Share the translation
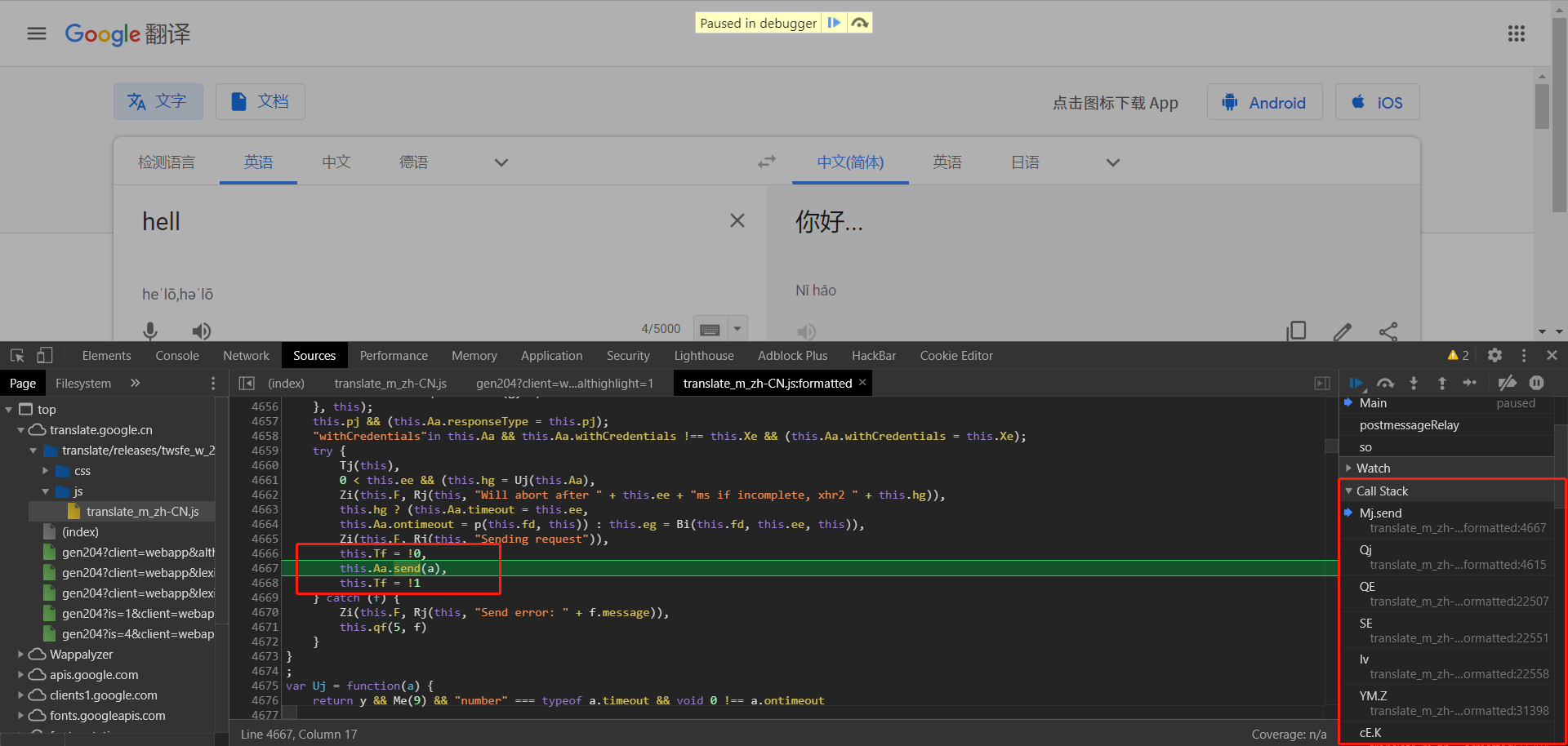The height and width of the screenshot is (746, 1568). (x=1388, y=331)
